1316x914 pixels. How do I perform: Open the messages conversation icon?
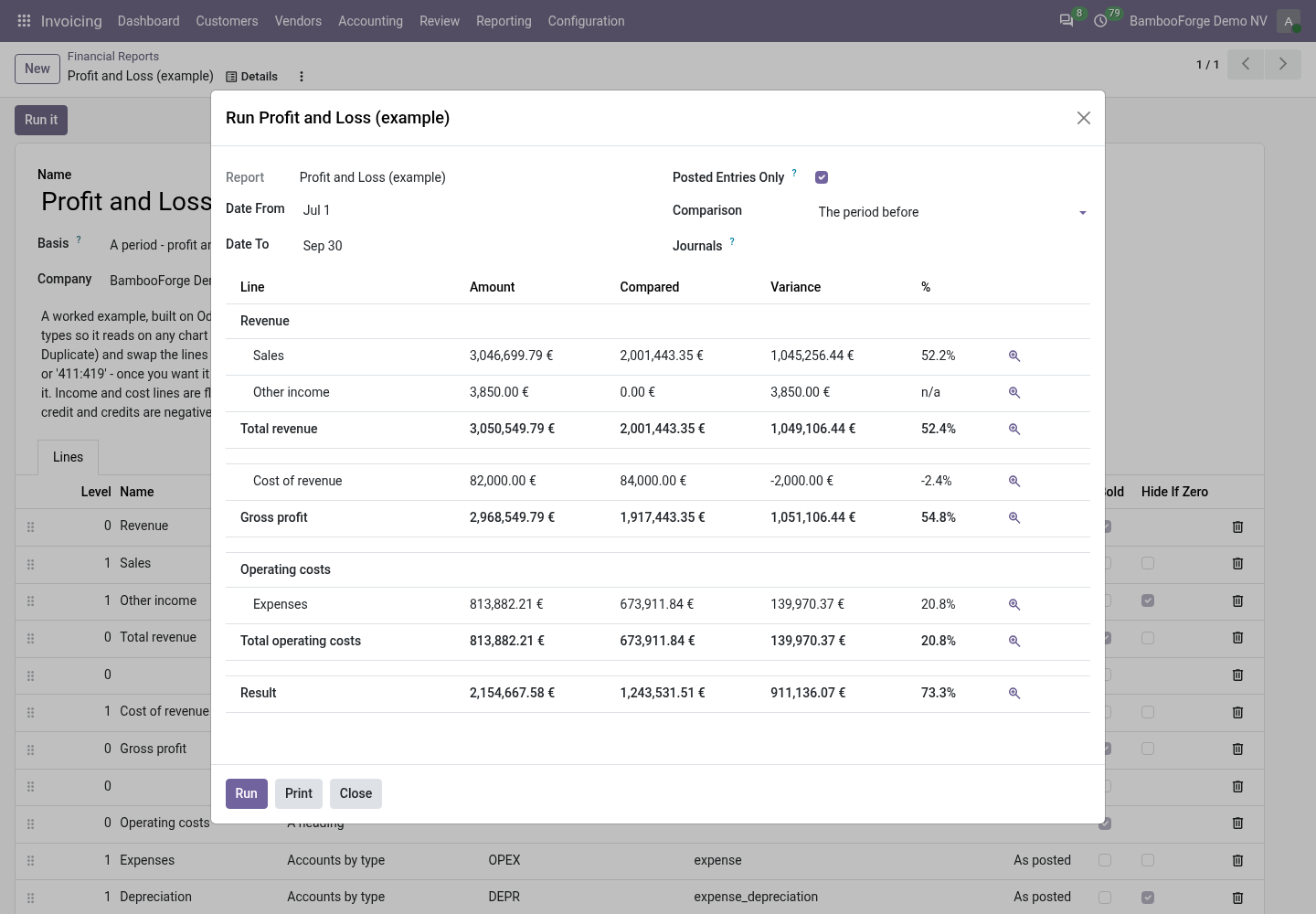[x=1067, y=21]
